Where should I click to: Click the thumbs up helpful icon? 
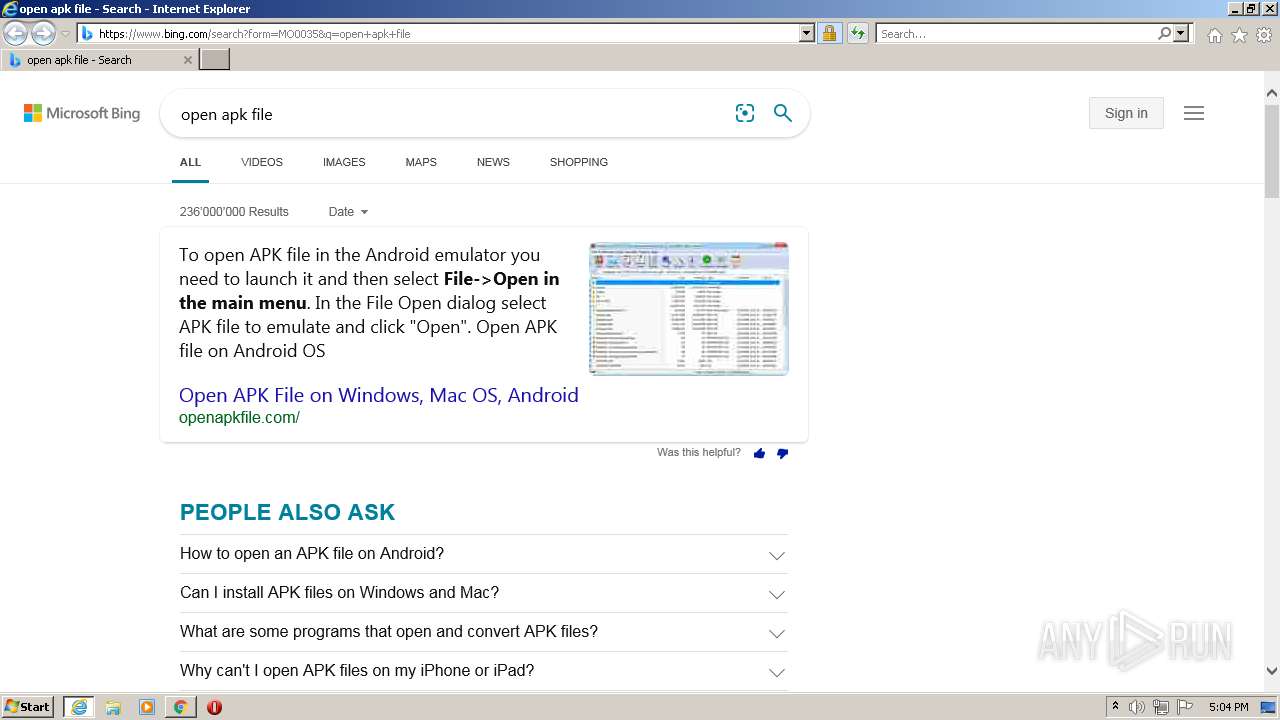pyautogui.click(x=759, y=454)
